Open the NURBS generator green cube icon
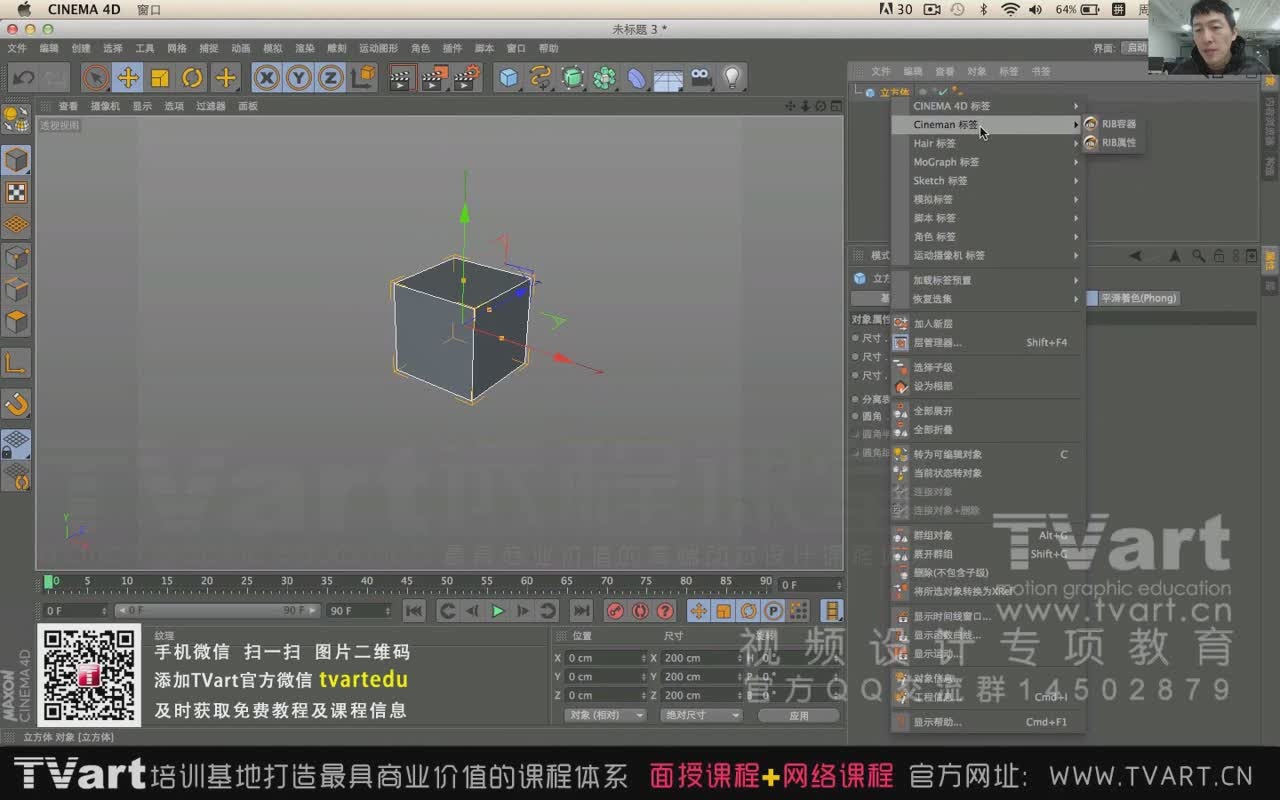This screenshot has width=1280, height=800. 573,77
